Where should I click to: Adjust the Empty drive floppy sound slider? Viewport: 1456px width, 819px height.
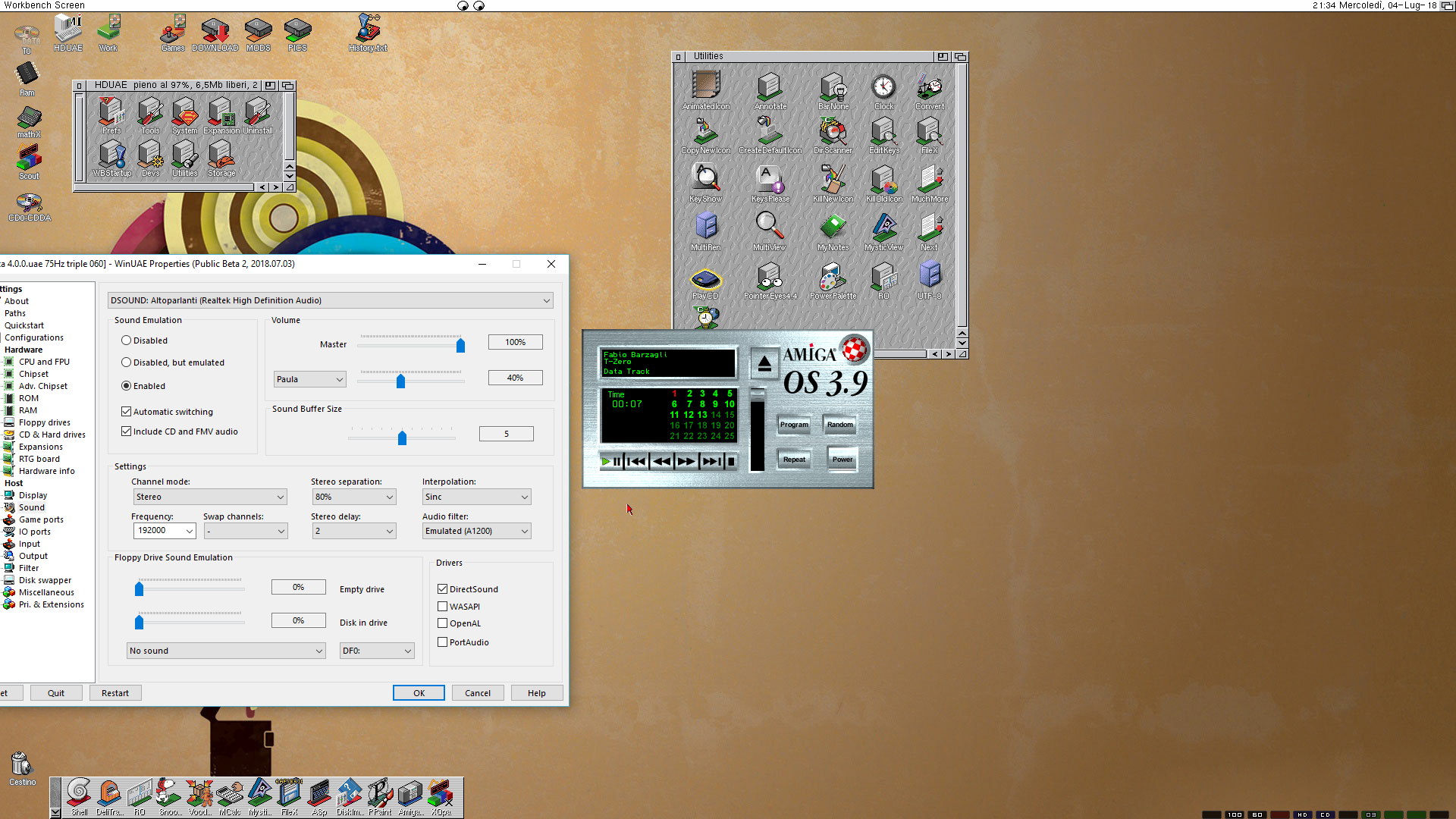click(x=139, y=589)
